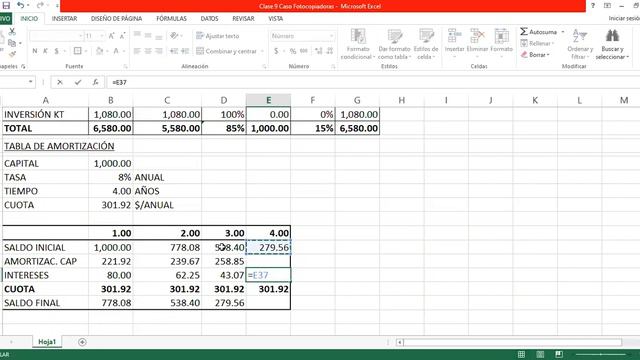Click the Rellenar button
Viewport: 640px width, 360px height.
point(538,43)
